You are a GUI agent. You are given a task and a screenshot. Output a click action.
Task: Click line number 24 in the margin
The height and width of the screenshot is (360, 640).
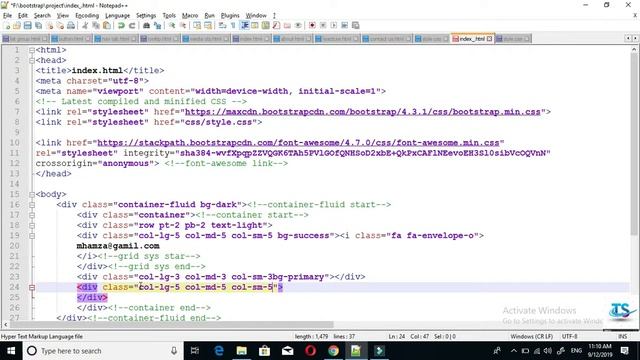[14, 287]
